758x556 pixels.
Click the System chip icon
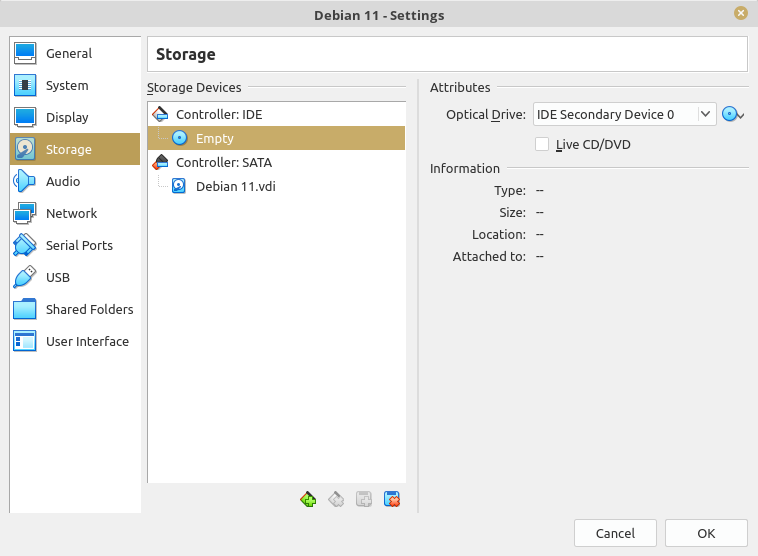point(25,85)
